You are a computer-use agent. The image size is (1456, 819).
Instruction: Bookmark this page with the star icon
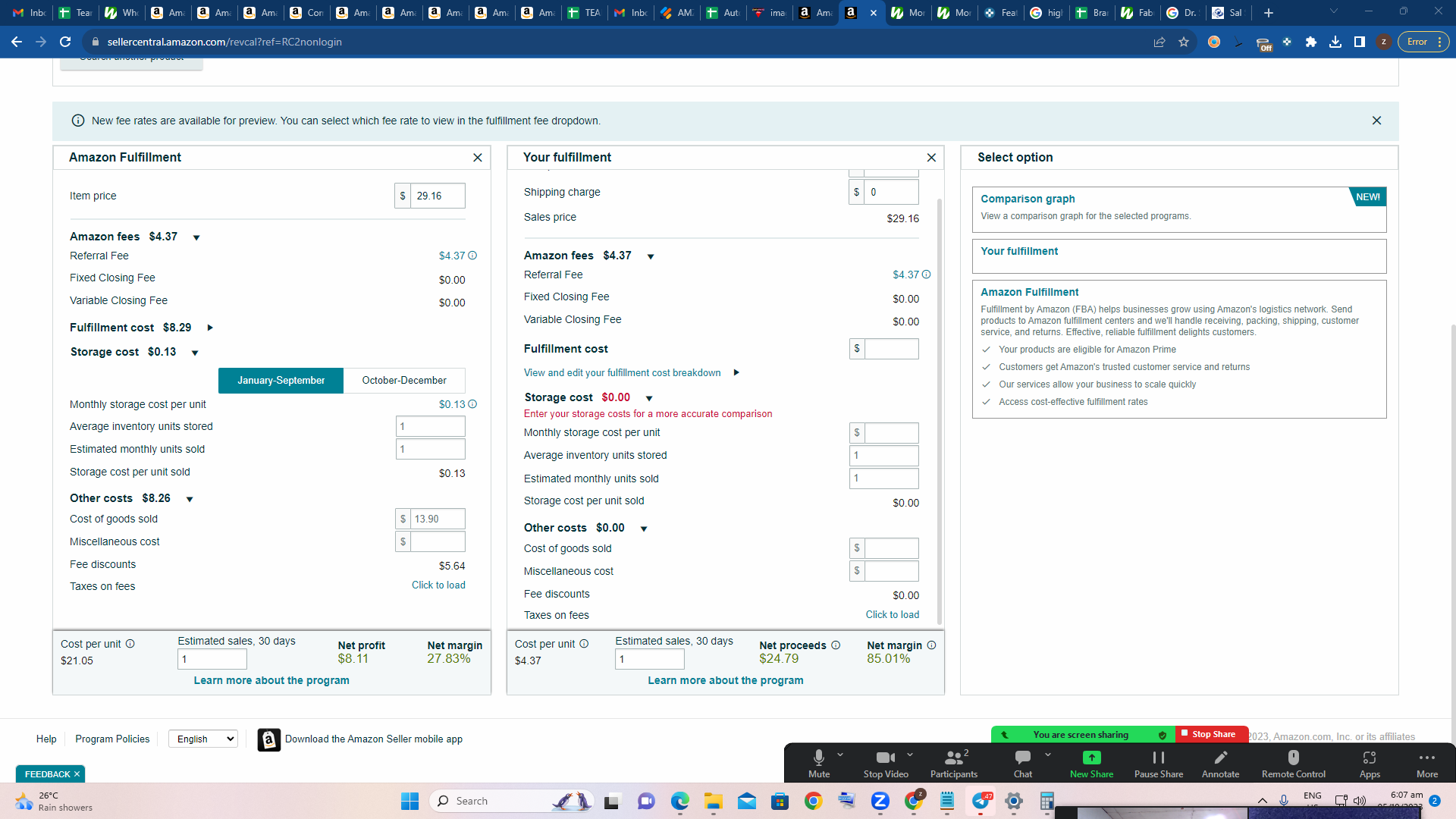tap(1184, 42)
